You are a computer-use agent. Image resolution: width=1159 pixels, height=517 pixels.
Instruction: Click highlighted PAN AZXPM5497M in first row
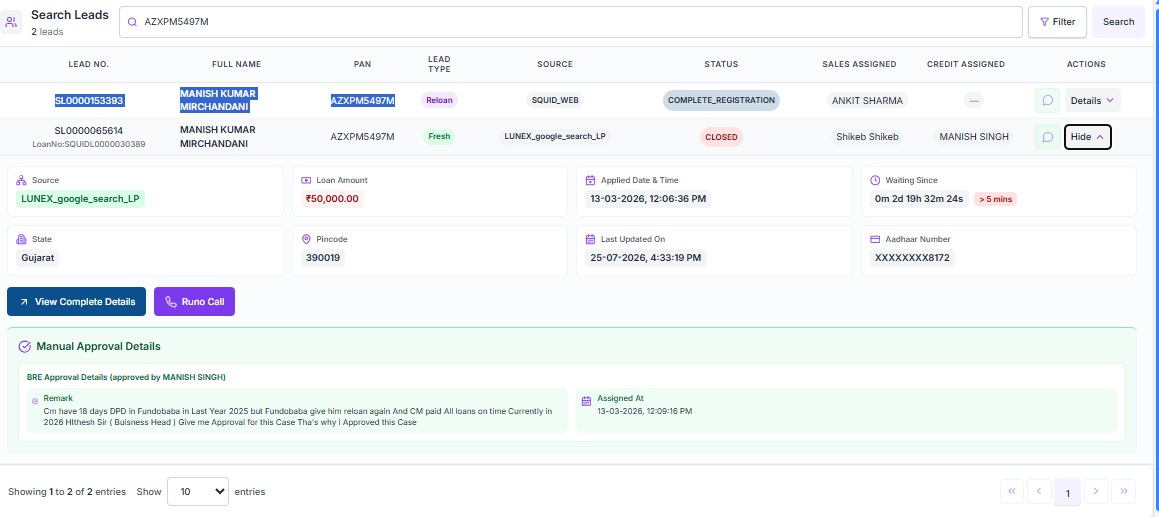362,101
